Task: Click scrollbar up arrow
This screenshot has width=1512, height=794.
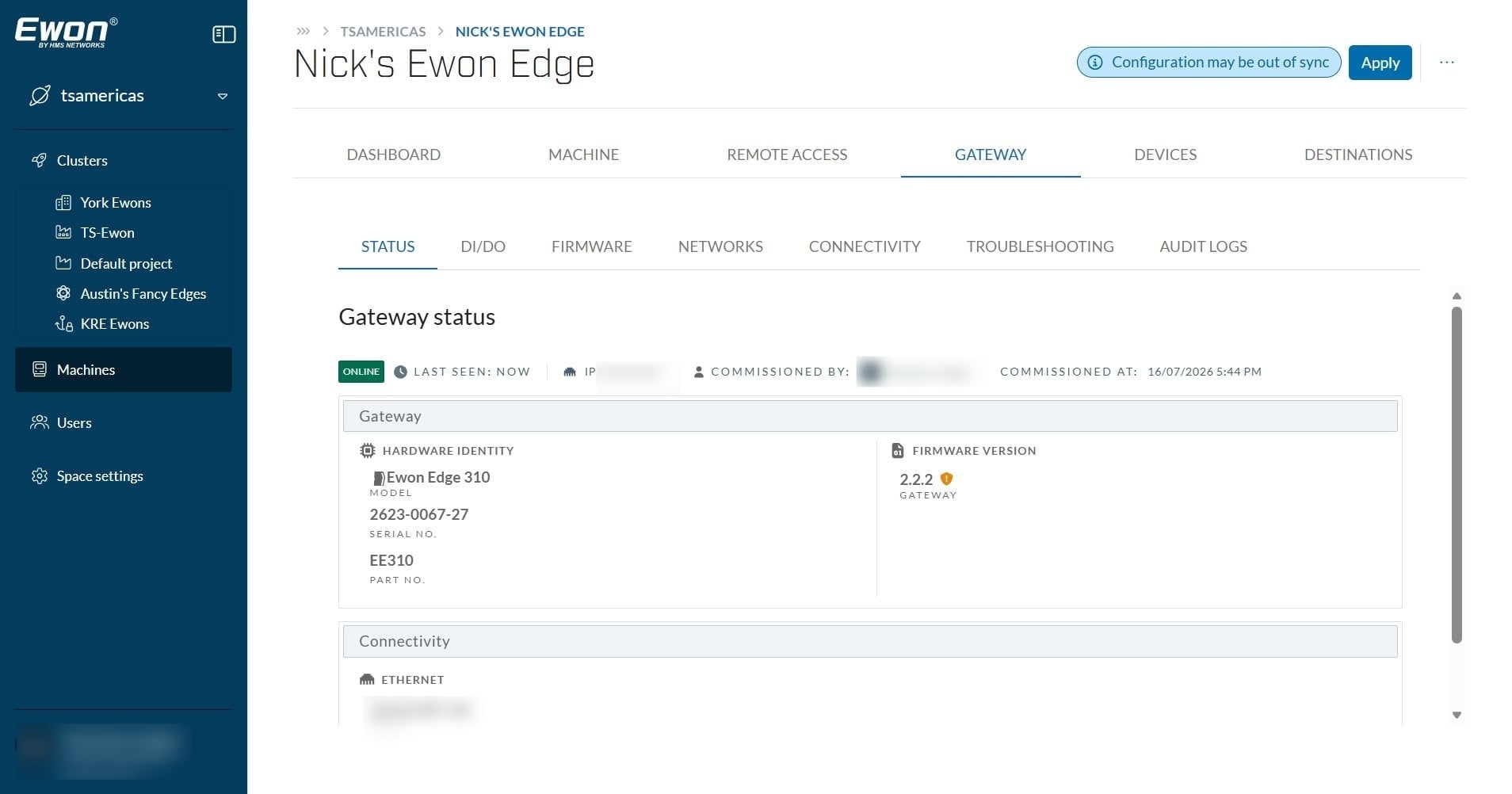Action: coord(1457,296)
